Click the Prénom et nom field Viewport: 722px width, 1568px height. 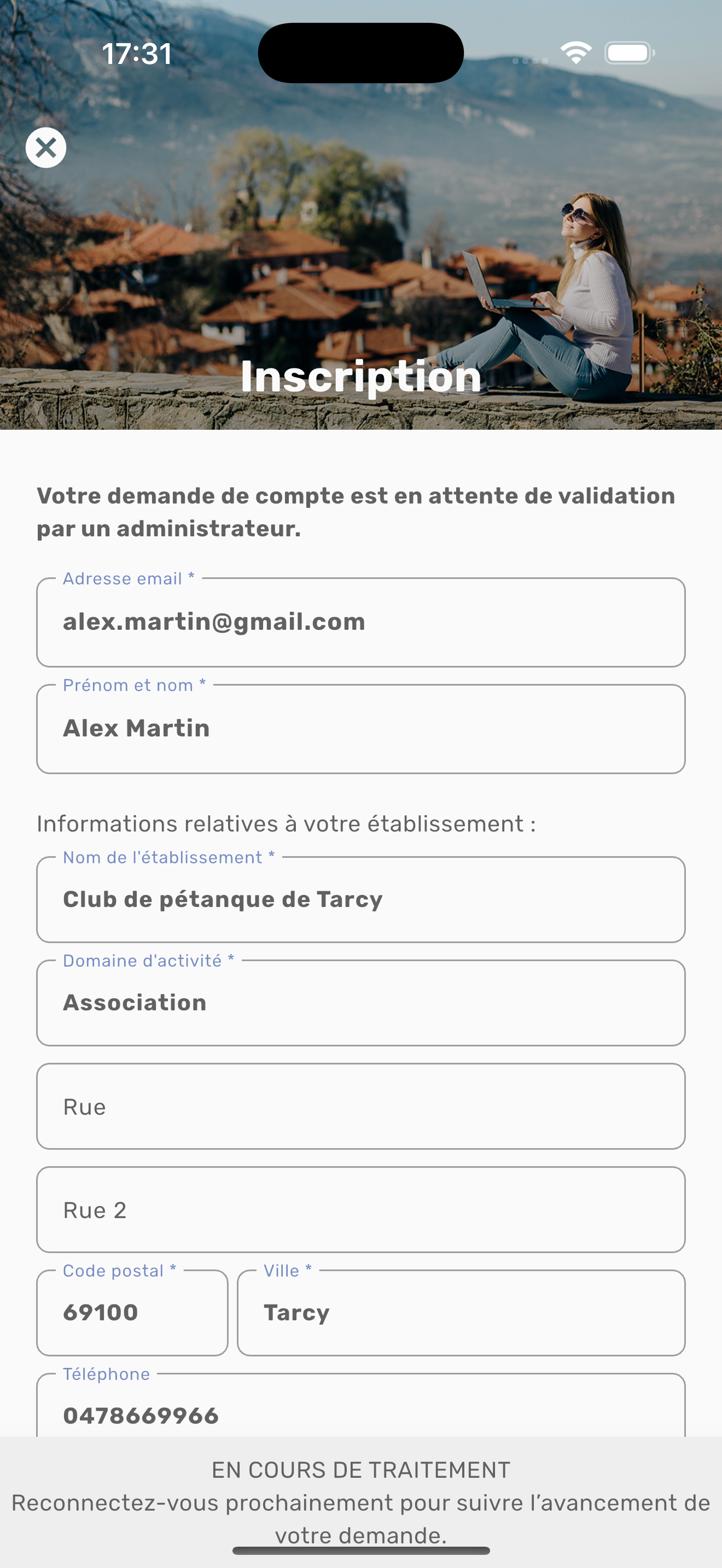coord(361,729)
